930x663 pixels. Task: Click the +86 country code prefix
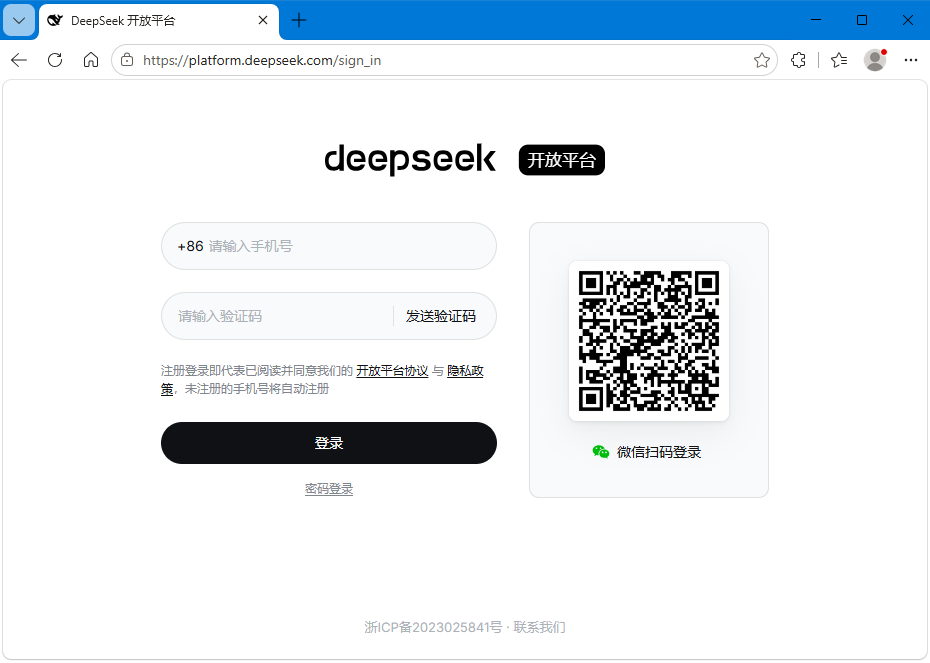point(190,246)
